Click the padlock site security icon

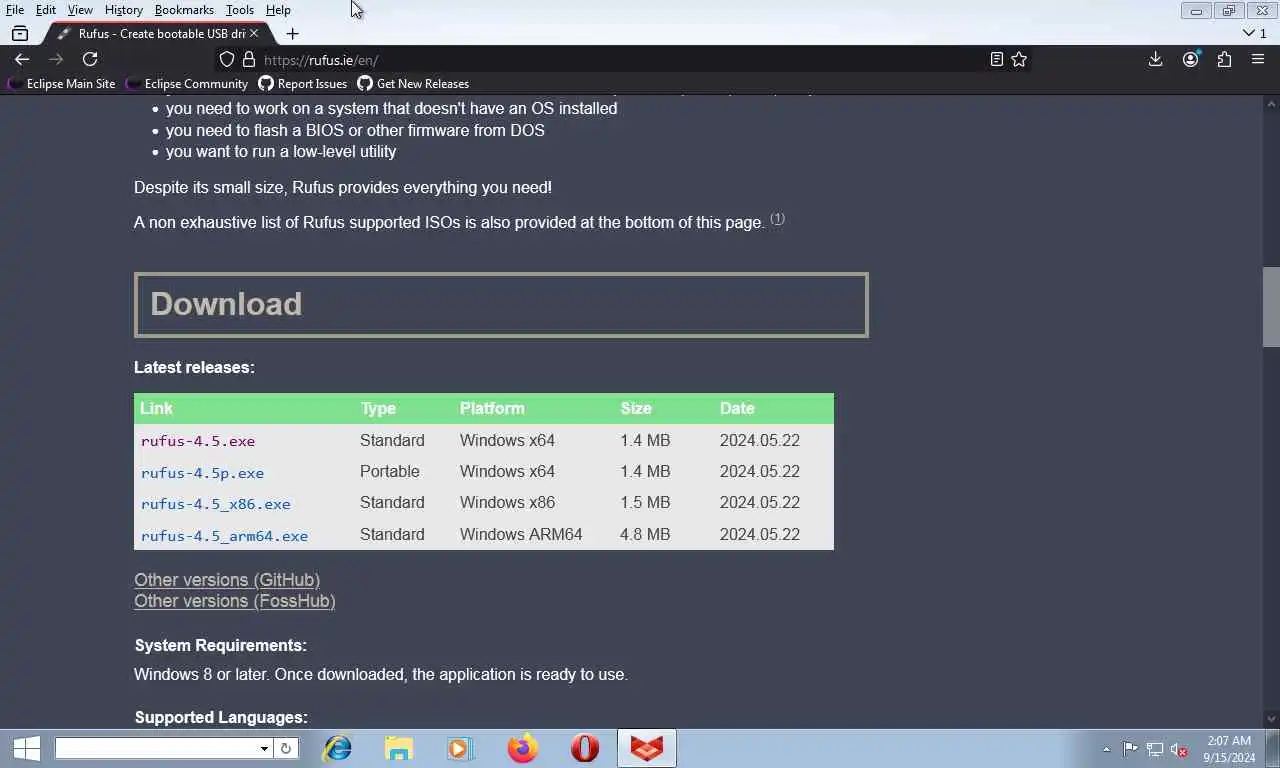point(249,59)
